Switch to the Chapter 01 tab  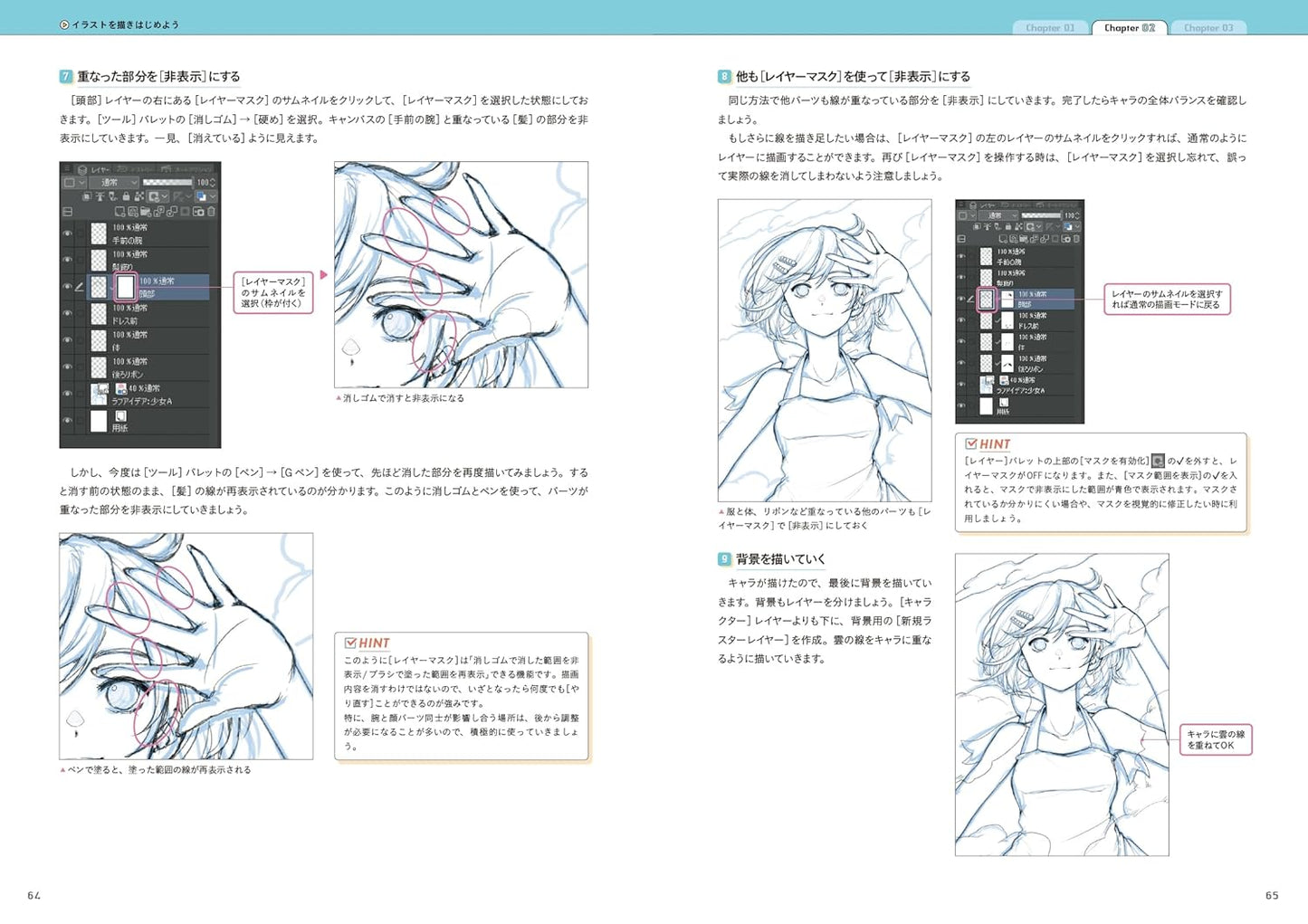coord(1050,28)
